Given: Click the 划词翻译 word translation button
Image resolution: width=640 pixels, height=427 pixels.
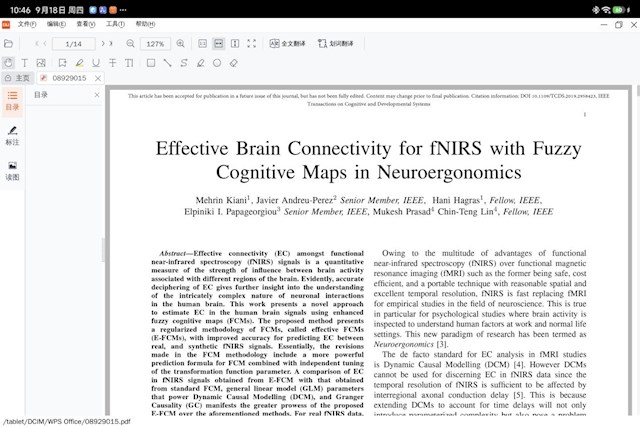Looking at the screenshot, I should [336, 44].
